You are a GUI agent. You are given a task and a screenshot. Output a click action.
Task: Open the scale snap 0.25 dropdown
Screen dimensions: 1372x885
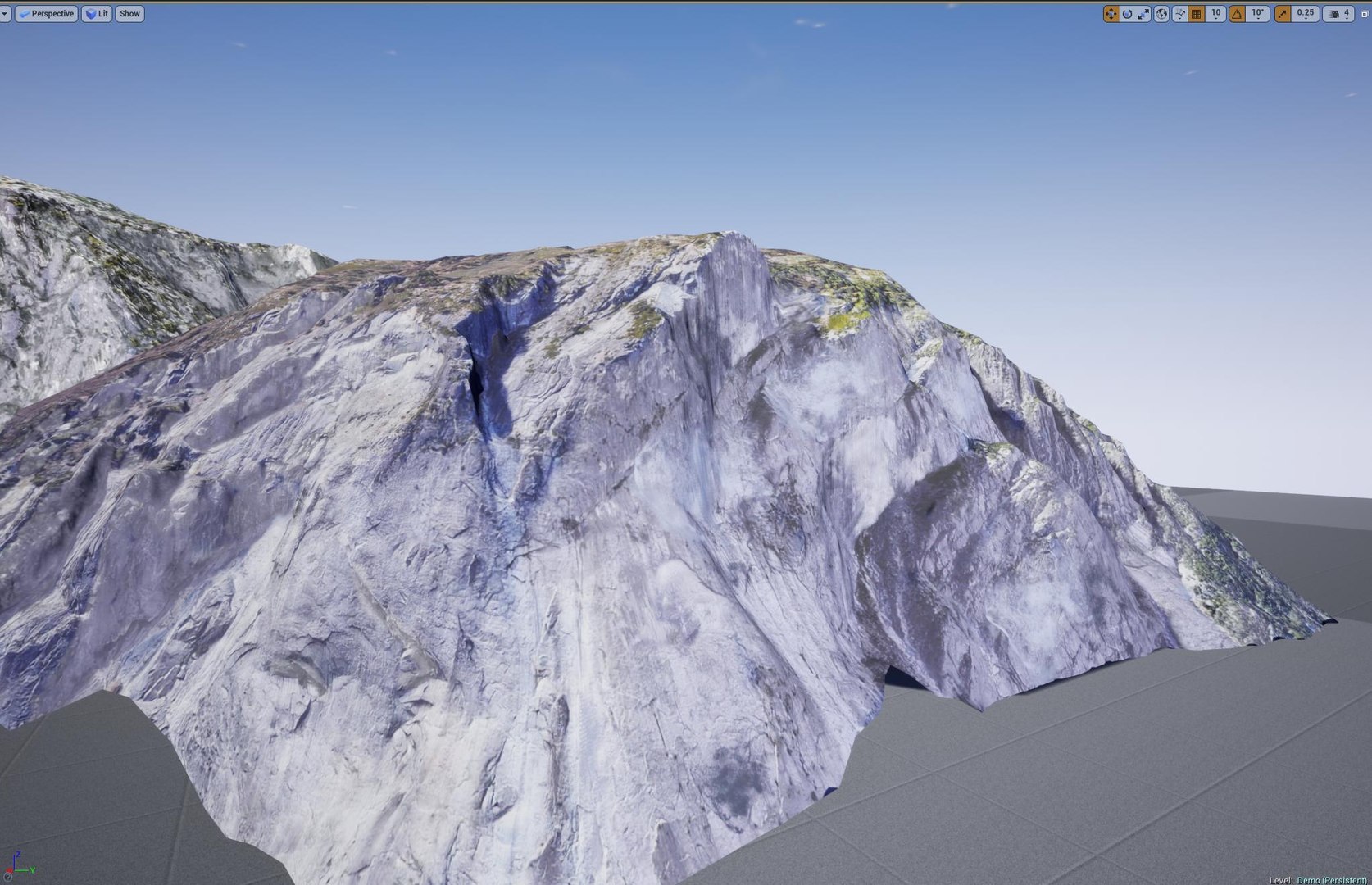[1306, 14]
